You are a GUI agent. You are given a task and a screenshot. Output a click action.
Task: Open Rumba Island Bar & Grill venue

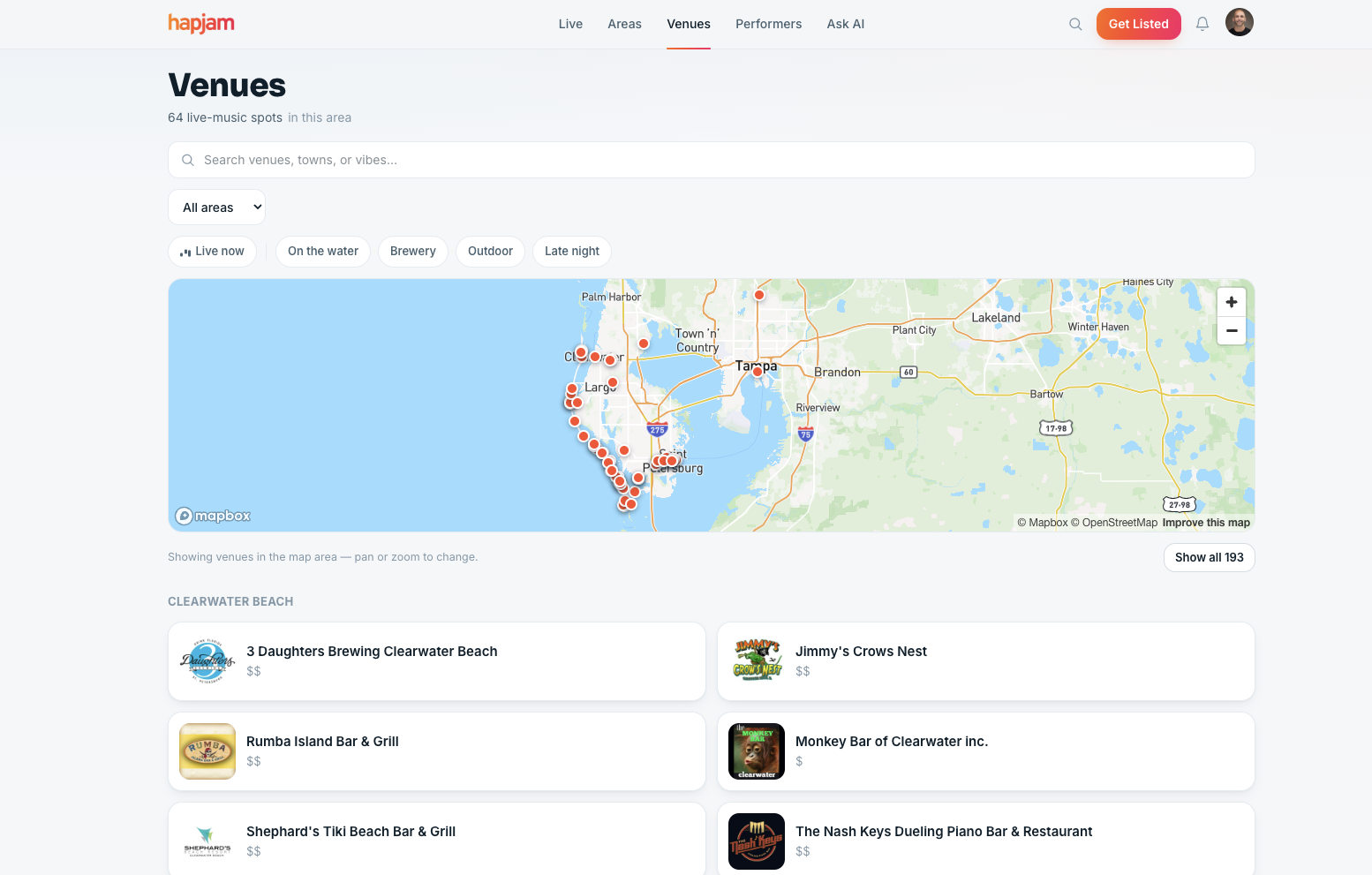click(437, 751)
